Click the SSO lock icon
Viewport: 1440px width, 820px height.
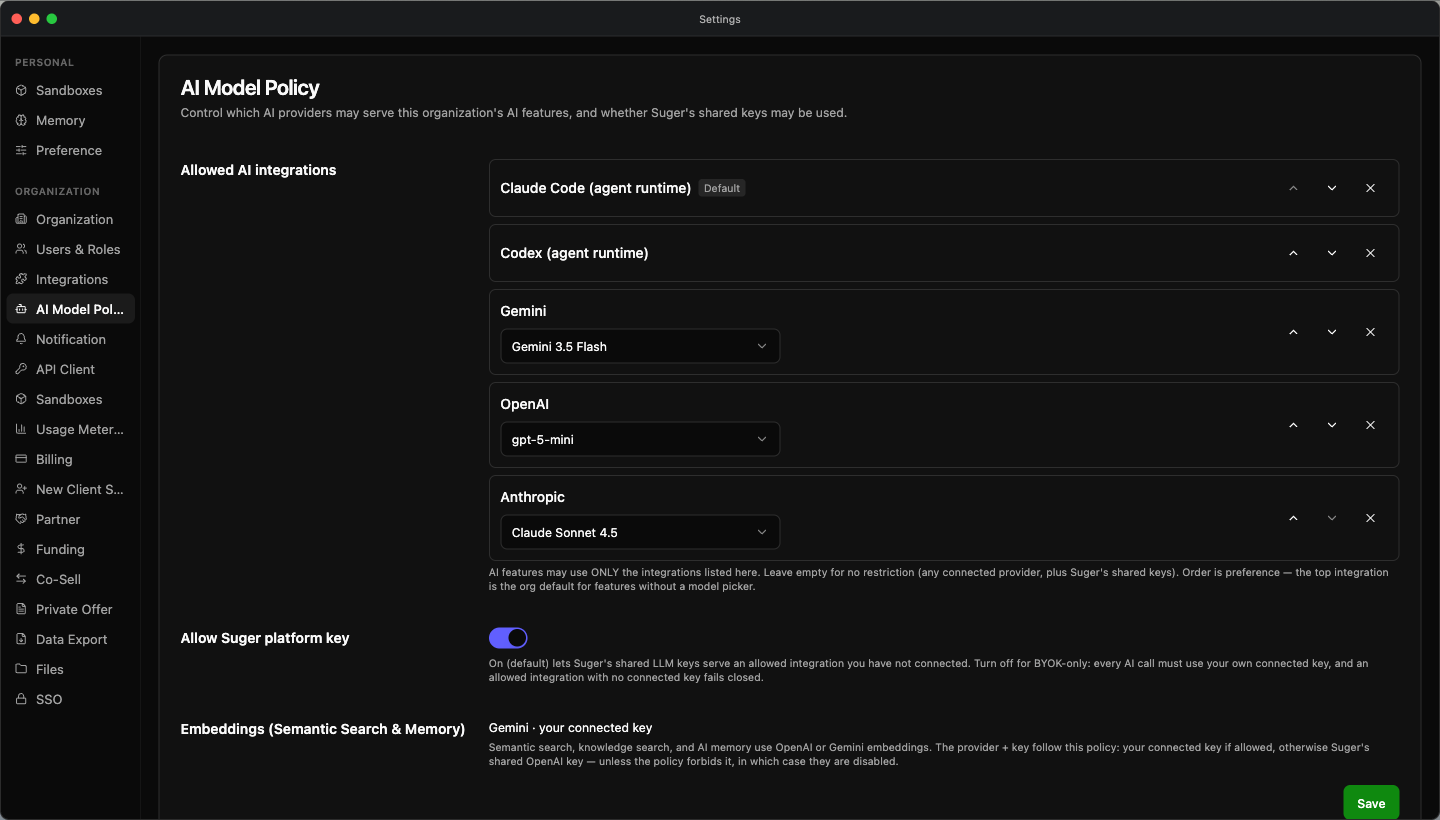(21, 699)
